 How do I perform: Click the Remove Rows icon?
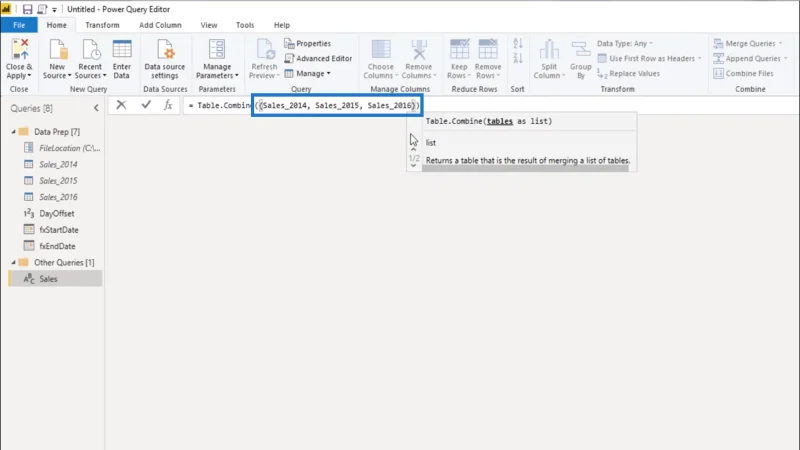pyautogui.click(x=488, y=49)
